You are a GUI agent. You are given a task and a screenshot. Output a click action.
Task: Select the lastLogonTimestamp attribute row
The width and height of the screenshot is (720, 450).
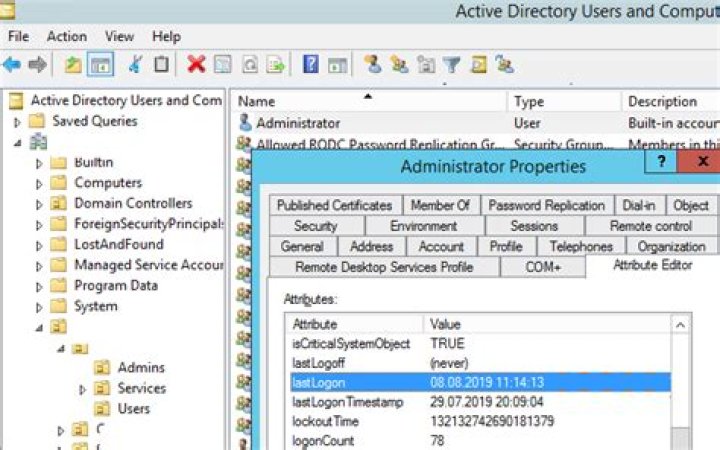480,402
